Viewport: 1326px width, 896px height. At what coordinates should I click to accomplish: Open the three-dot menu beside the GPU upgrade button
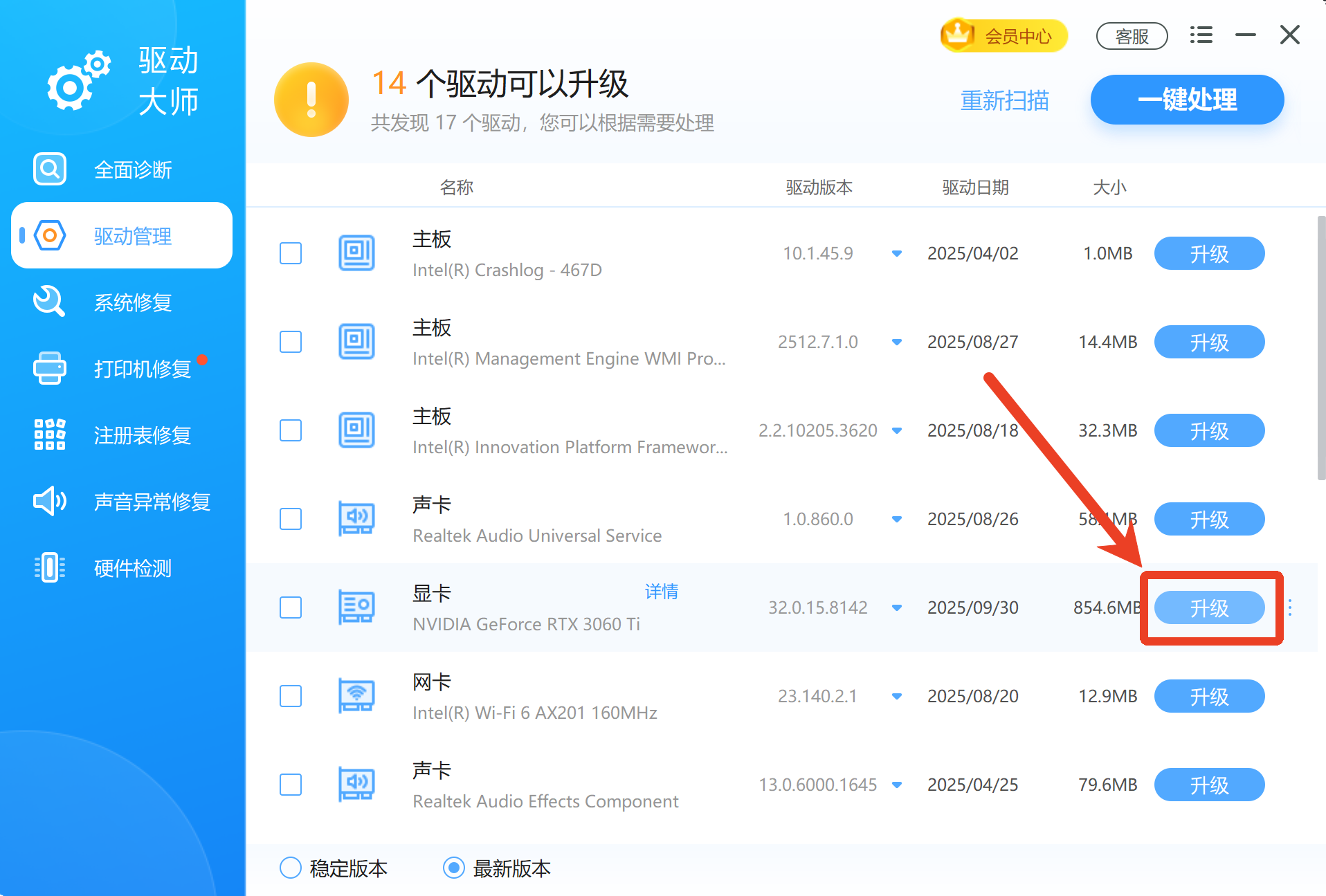[1291, 607]
